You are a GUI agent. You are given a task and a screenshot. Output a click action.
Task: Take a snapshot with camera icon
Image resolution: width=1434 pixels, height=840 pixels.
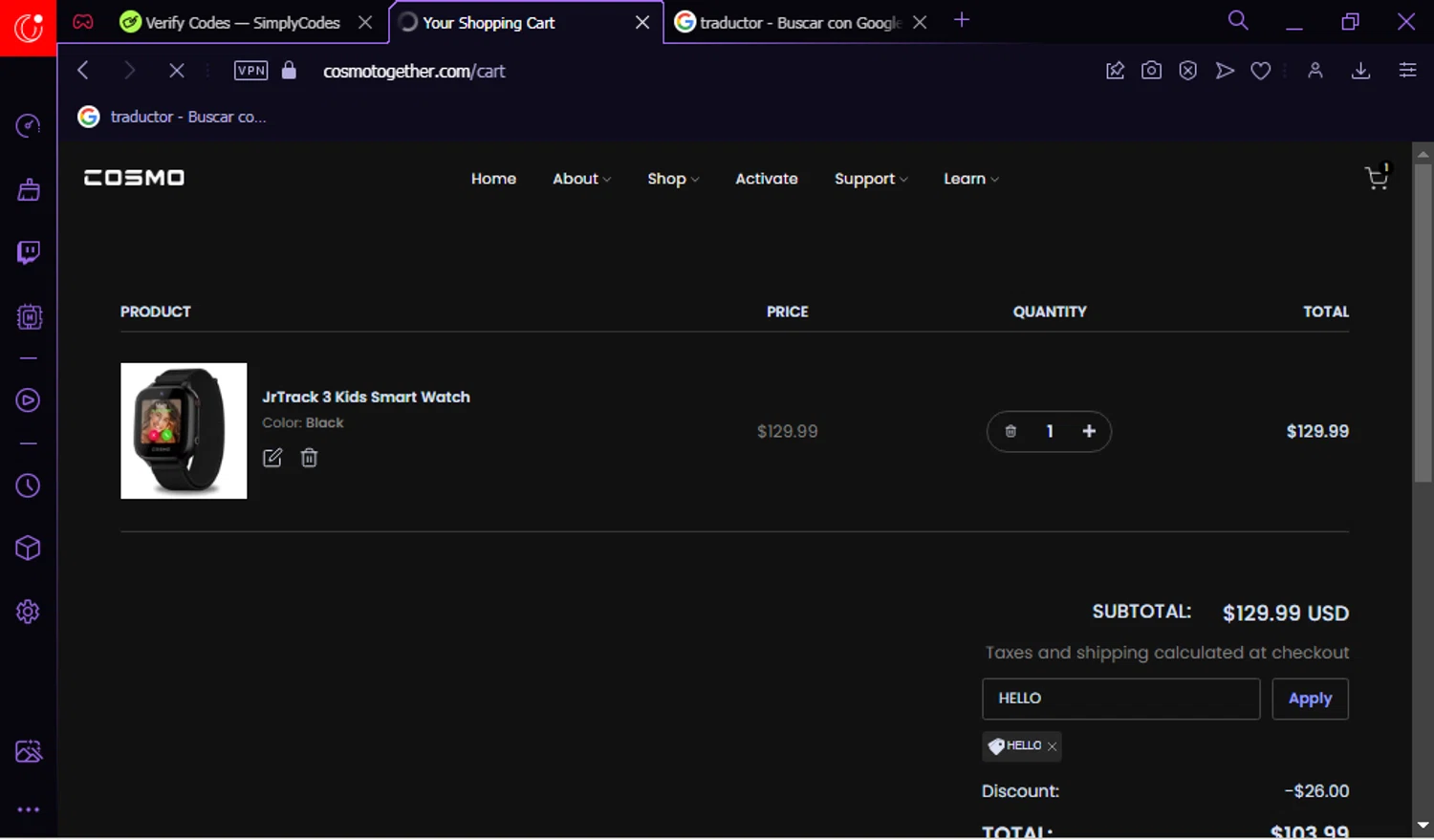(x=1151, y=70)
